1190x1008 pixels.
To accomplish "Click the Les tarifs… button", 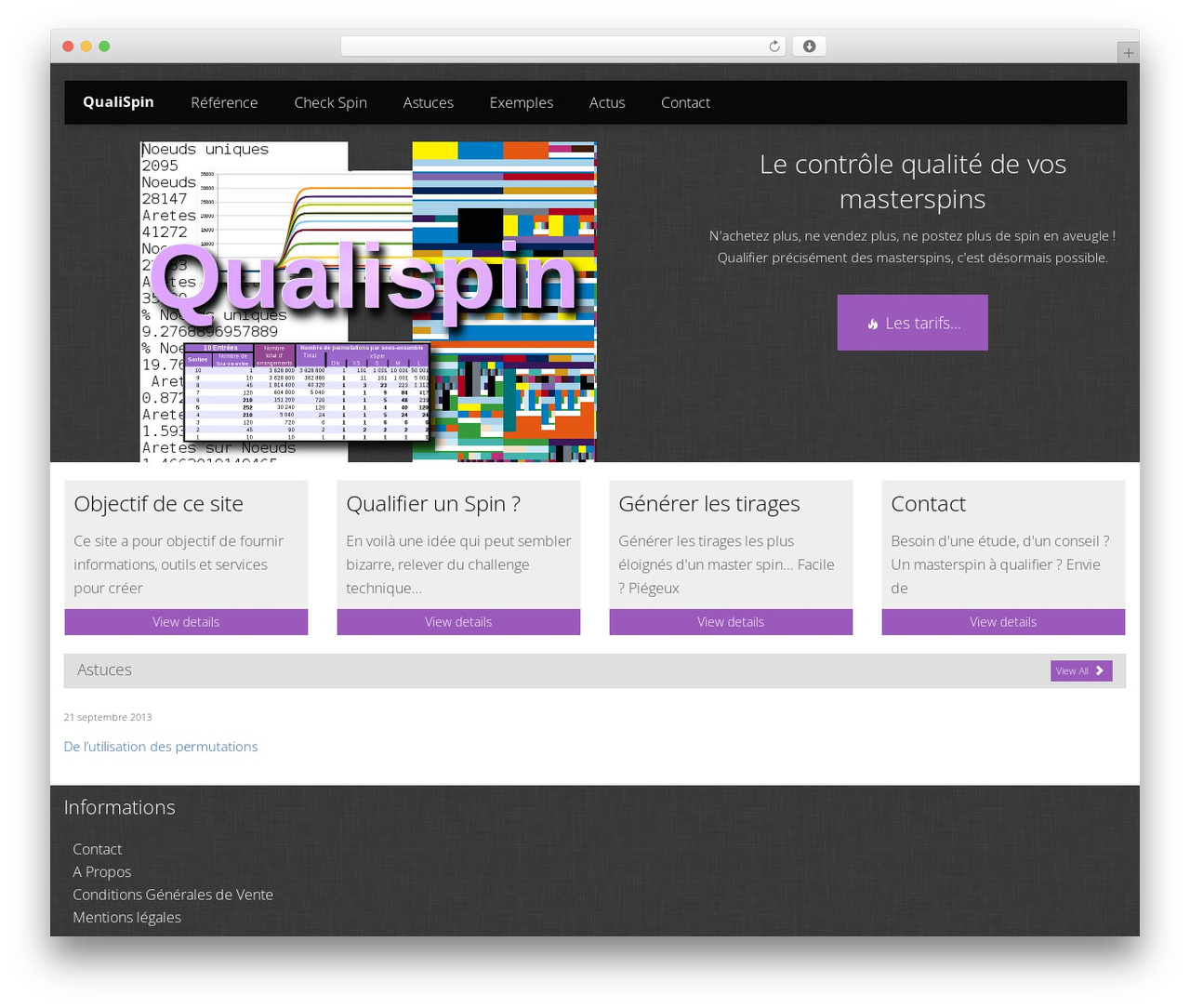I will [912, 323].
